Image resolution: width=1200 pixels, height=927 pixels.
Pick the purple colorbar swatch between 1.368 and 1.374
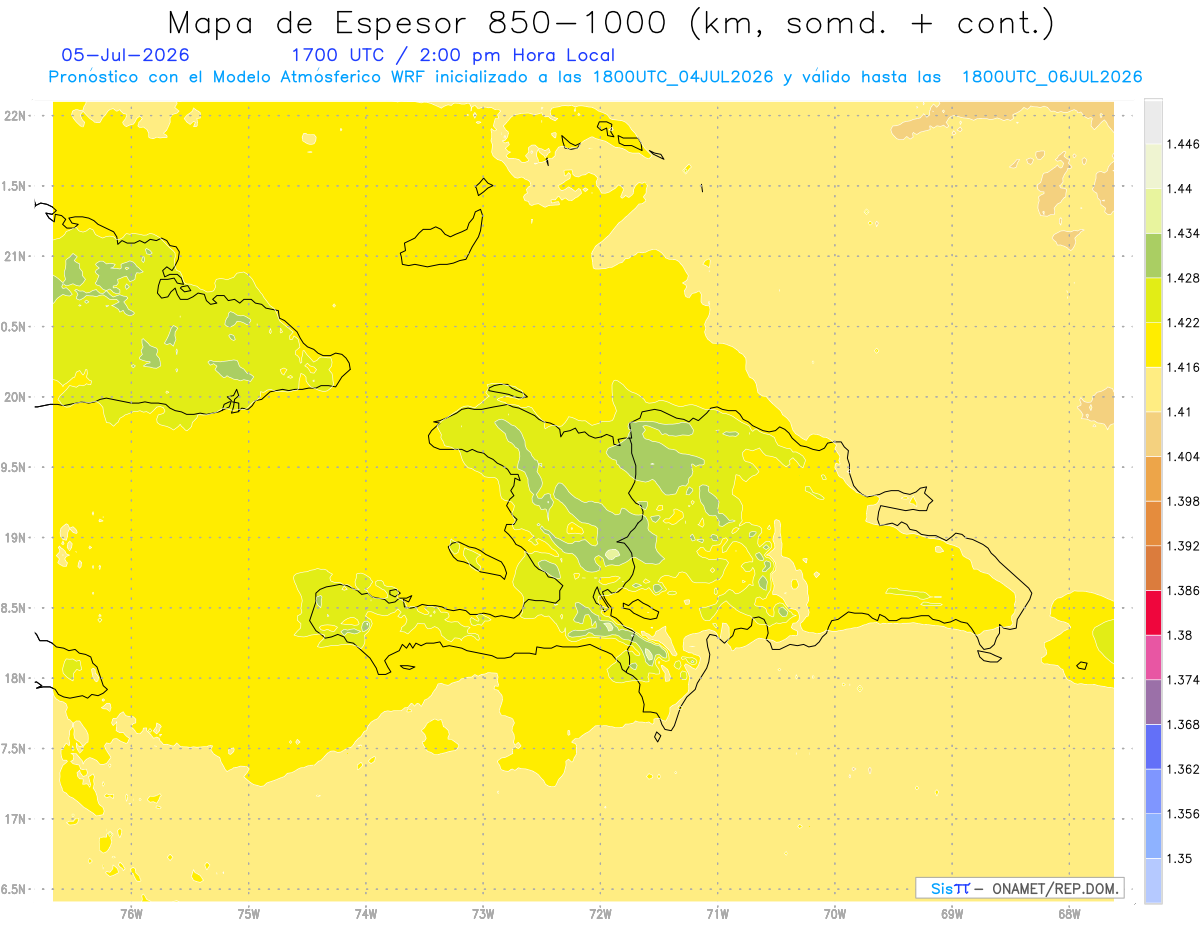point(1153,702)
